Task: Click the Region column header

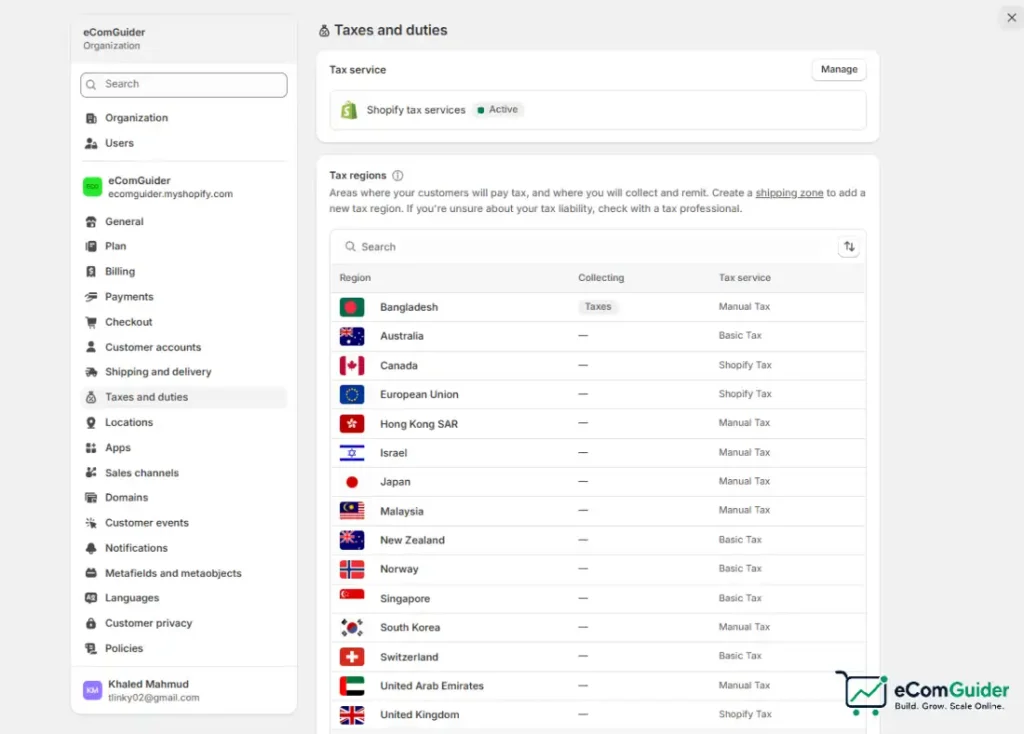Action: coord(355,278)
